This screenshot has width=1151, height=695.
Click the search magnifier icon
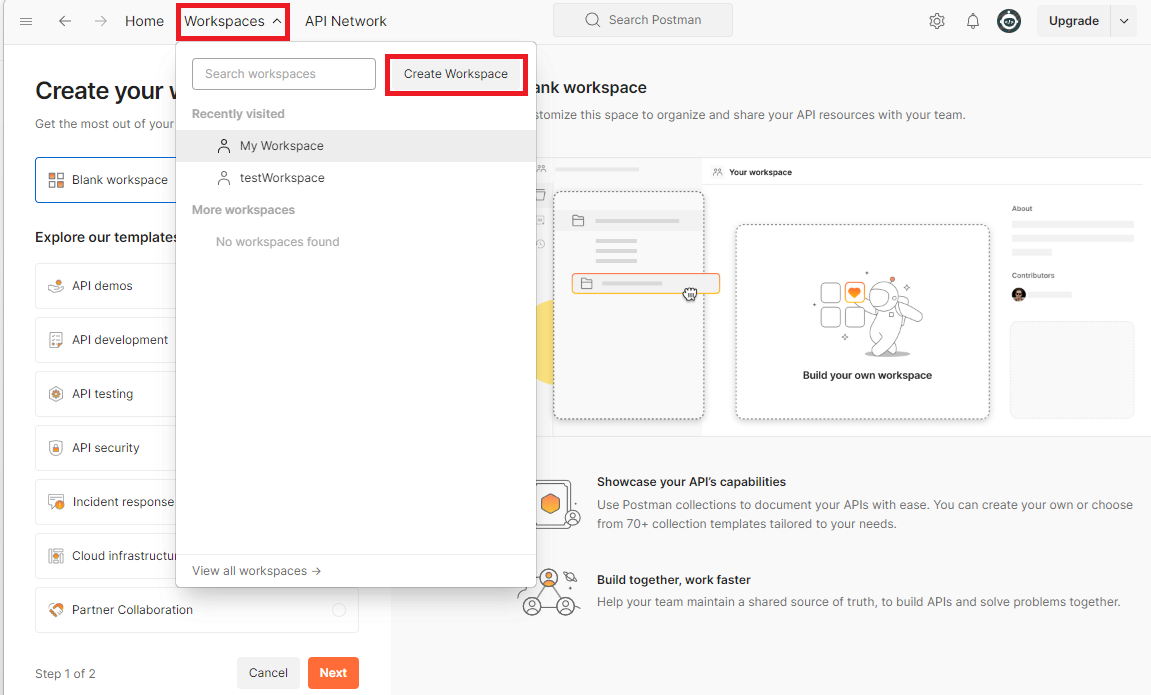[x=592, y=20]
